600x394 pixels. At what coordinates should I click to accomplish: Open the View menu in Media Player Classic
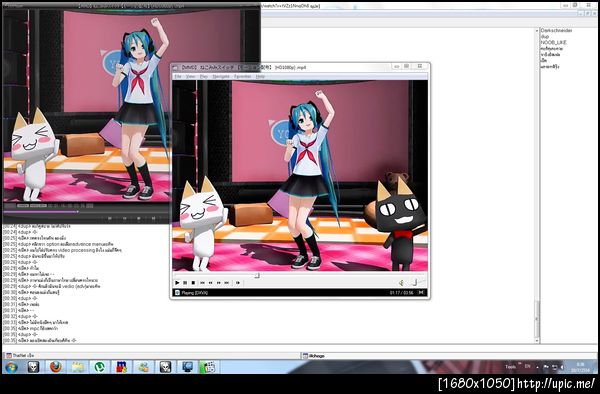click(x=190, y=77)
